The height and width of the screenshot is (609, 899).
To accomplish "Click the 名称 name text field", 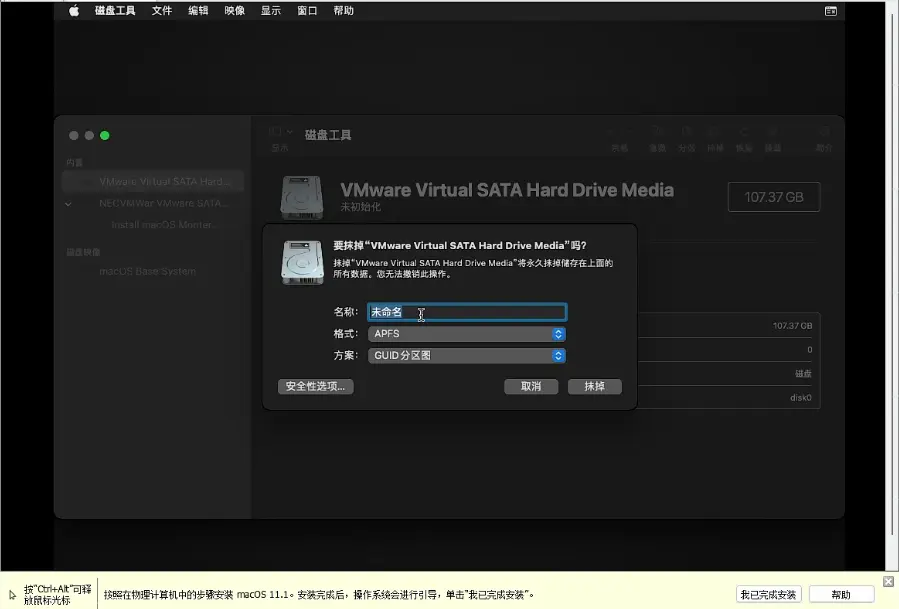I will click(x=466, y=312).
